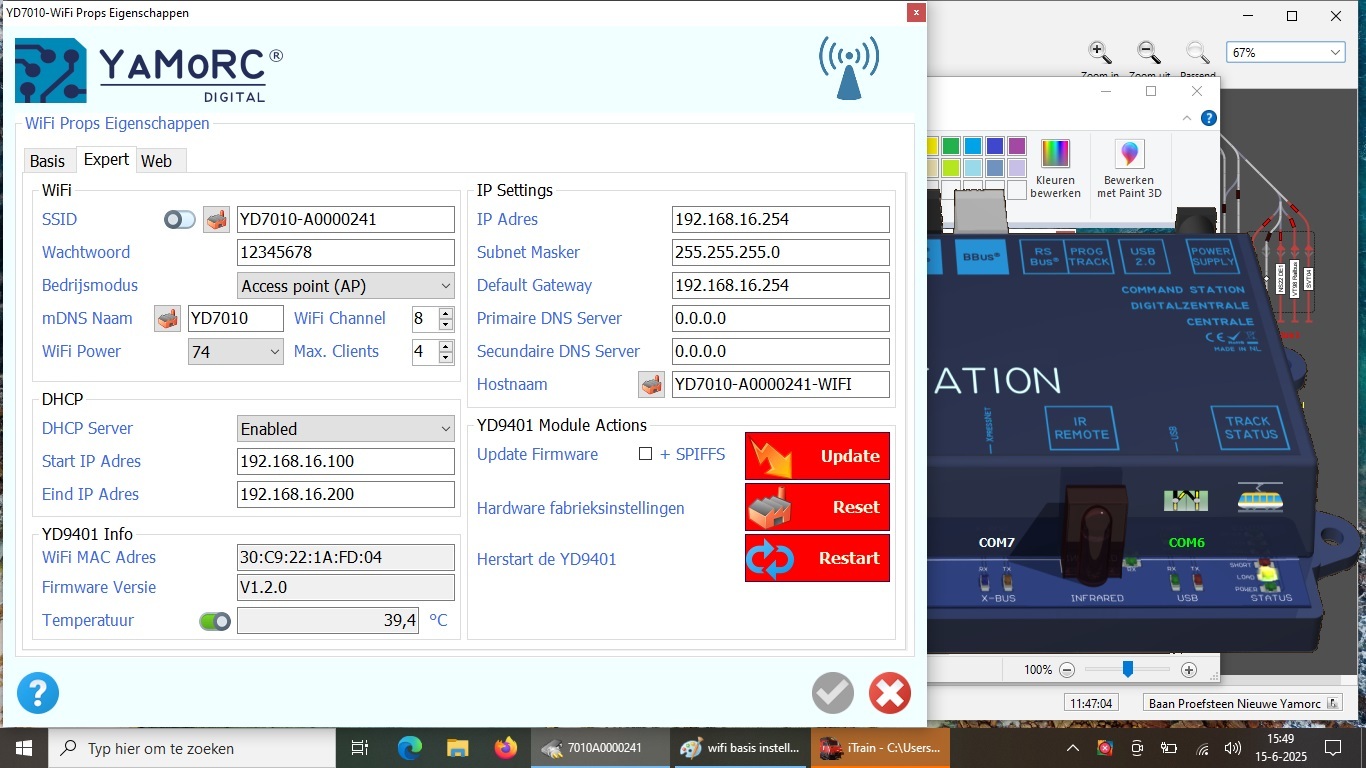The width and height of the screenshot is (1366, 768).
Task: Click the red Reset factory settings button
Action: coord(817,507)
